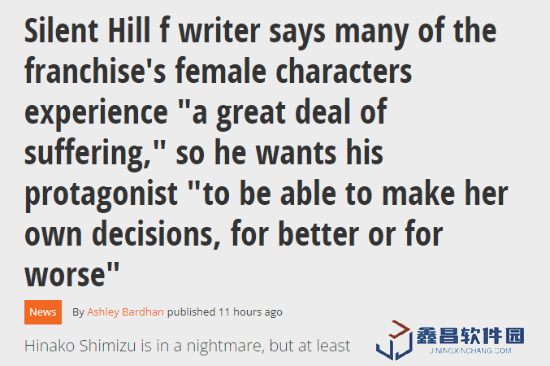Click the cube logo icon in watermark
This screenshot has width=550, height=366.
coord(394,340)
